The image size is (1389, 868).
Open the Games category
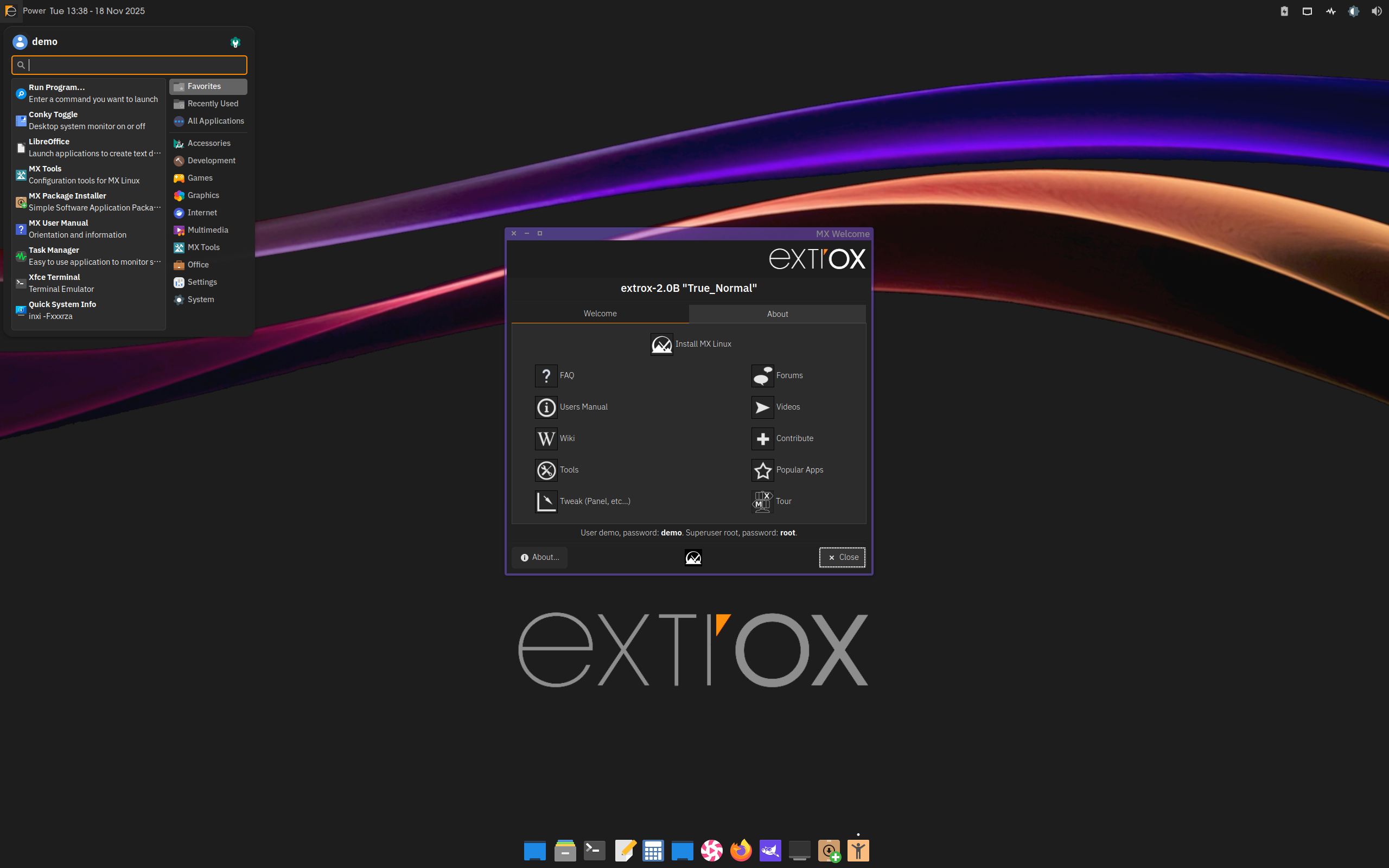208,178
